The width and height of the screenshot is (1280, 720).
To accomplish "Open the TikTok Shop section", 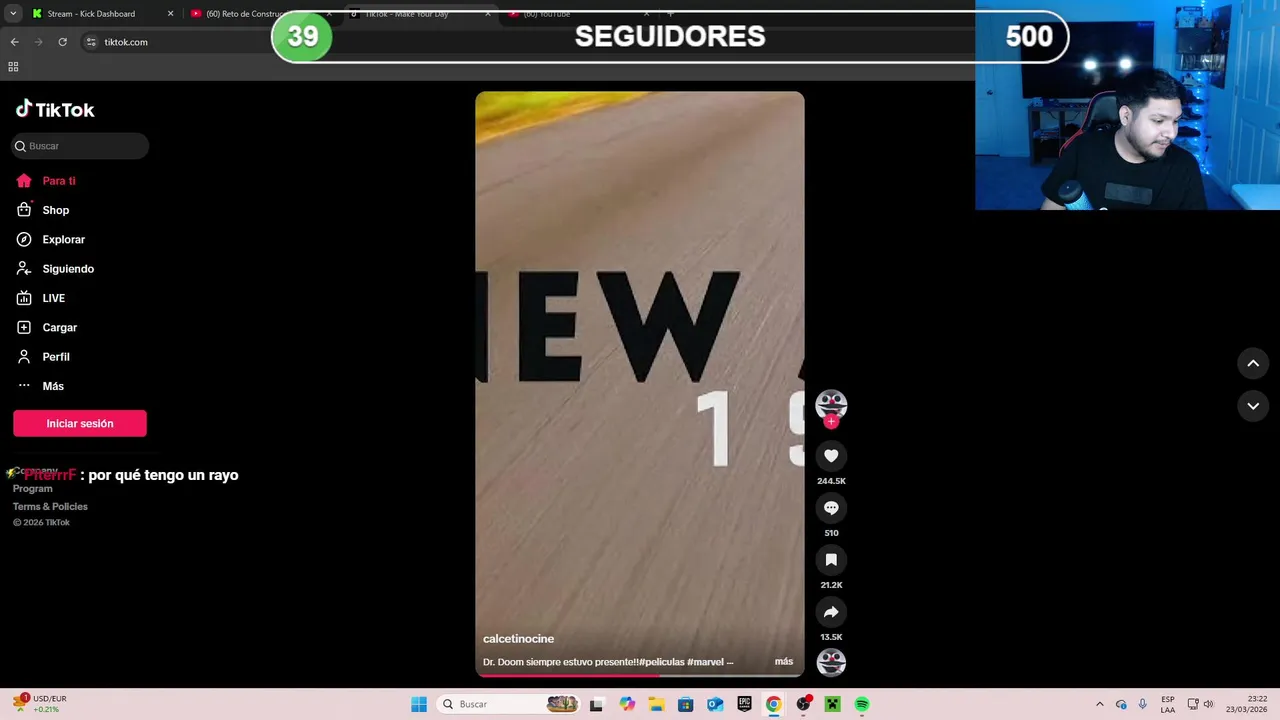I will 43,210.
